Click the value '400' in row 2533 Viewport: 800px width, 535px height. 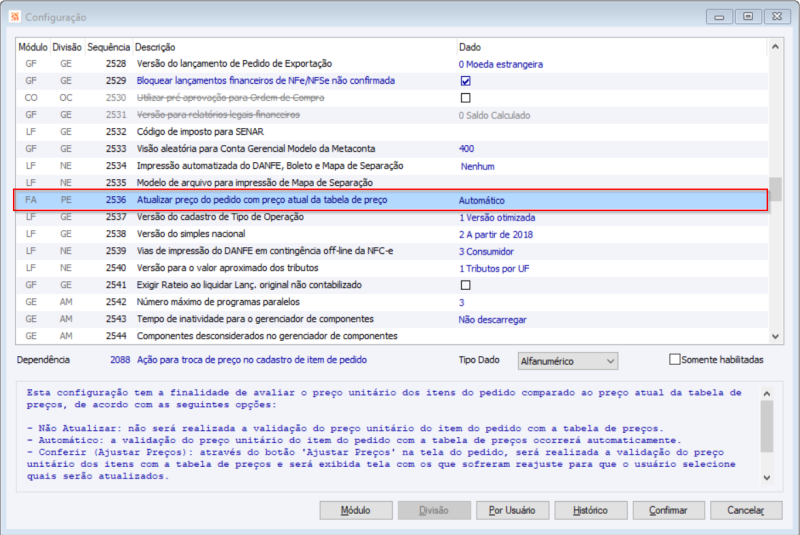click(x=466, y=148)
